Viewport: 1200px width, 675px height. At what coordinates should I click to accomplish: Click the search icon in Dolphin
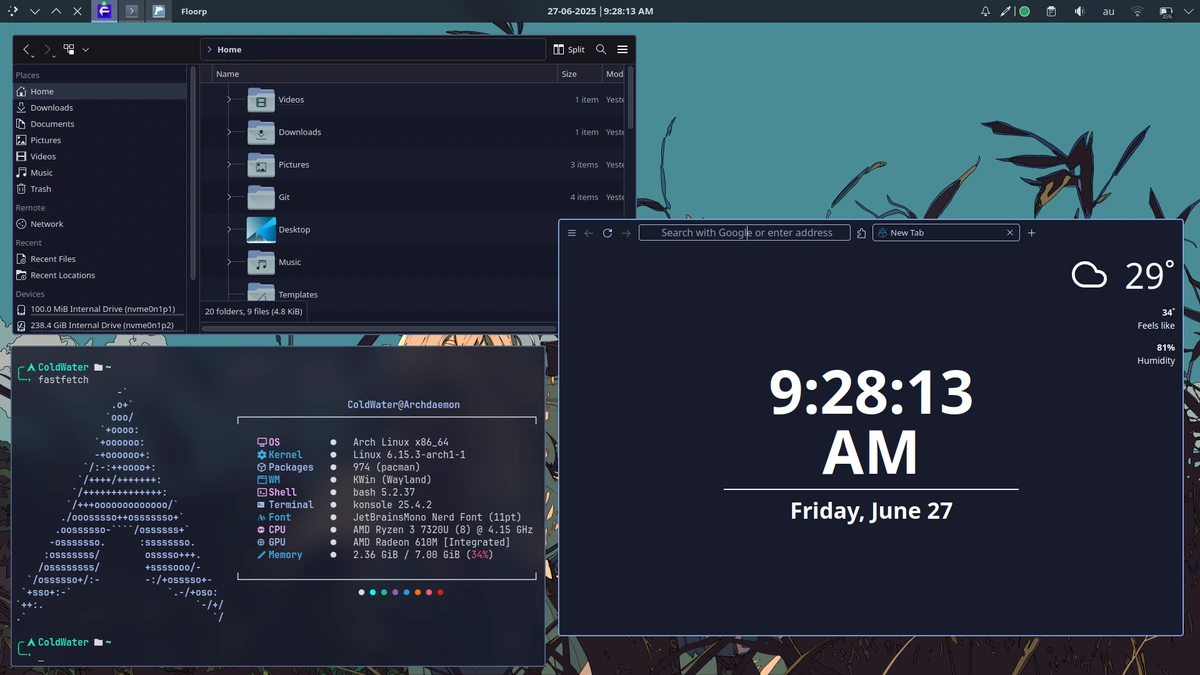tap(601, 49)
